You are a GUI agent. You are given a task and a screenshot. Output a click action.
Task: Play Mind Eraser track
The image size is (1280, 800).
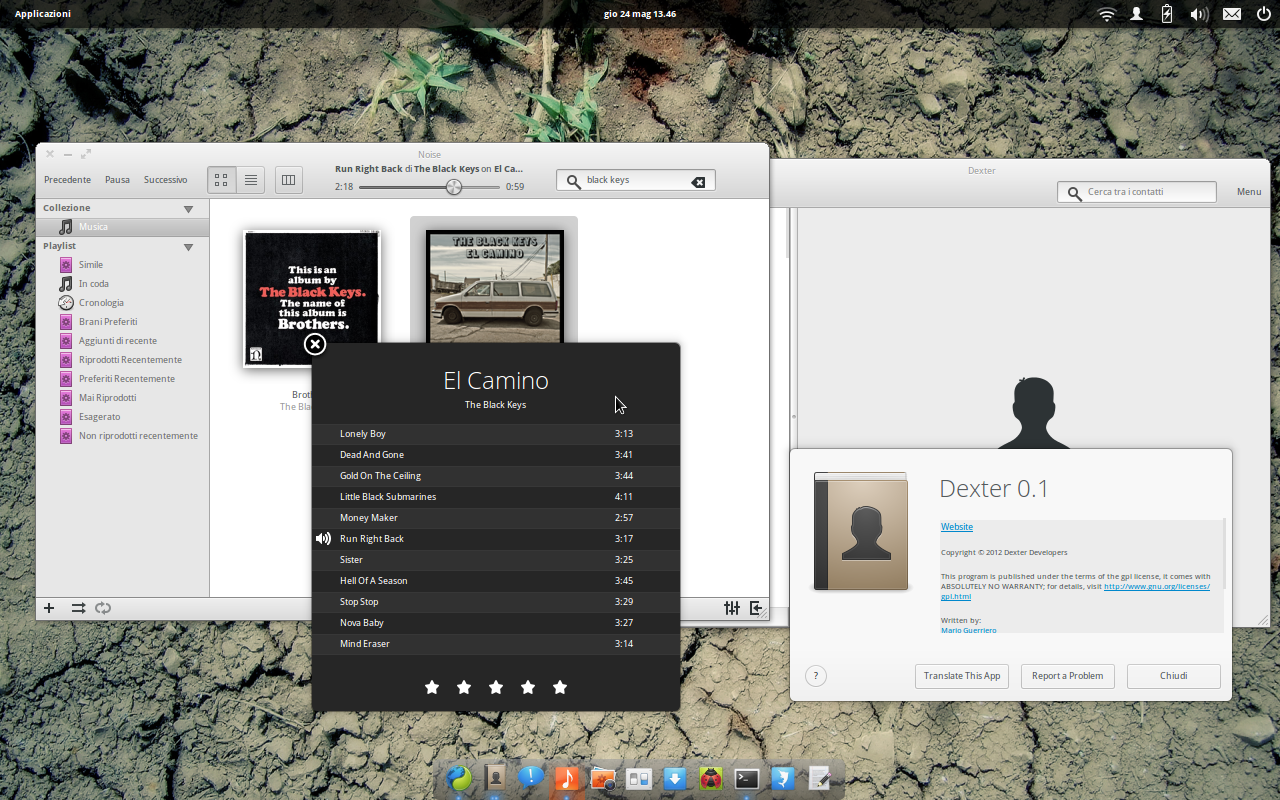coord(496,644)
